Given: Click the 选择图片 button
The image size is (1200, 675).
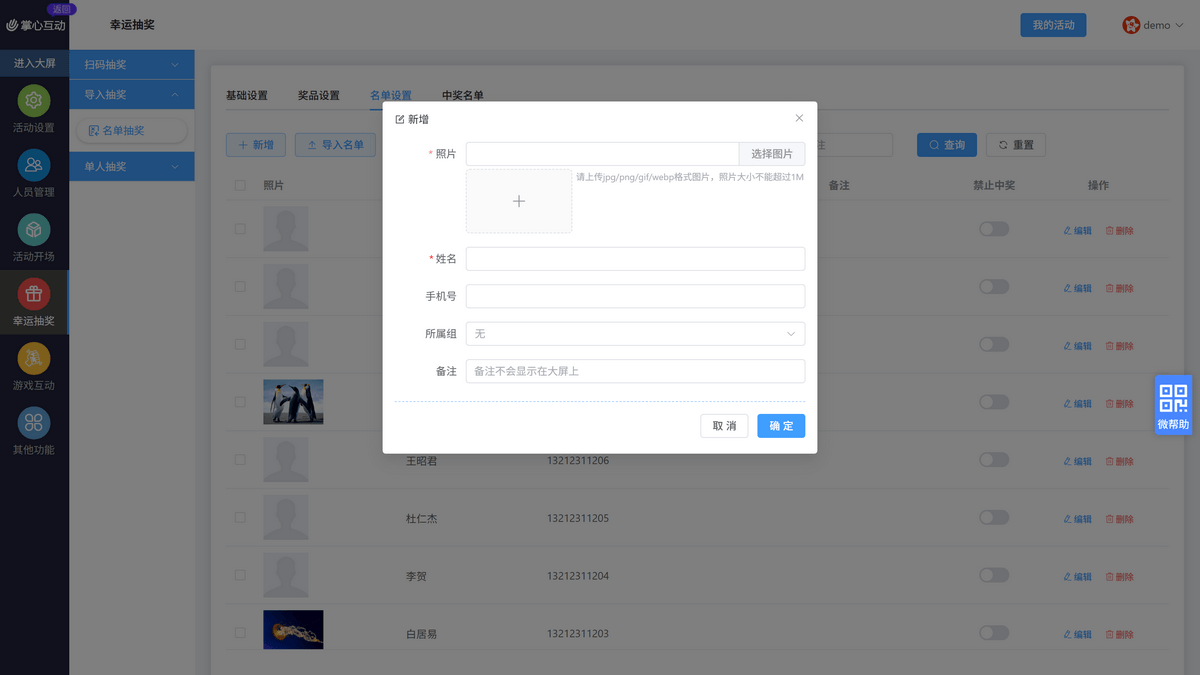Looking at the screenshot, I should click(x=772, y=154).
